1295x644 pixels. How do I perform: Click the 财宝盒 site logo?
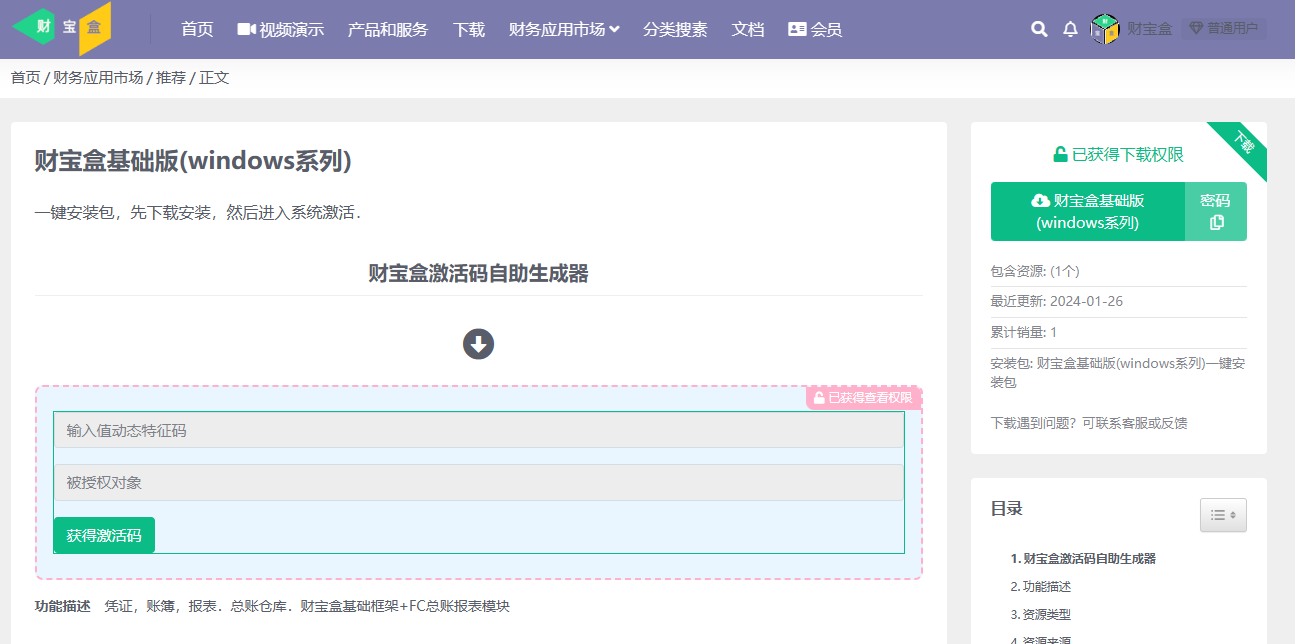click(x=62, y=28)
